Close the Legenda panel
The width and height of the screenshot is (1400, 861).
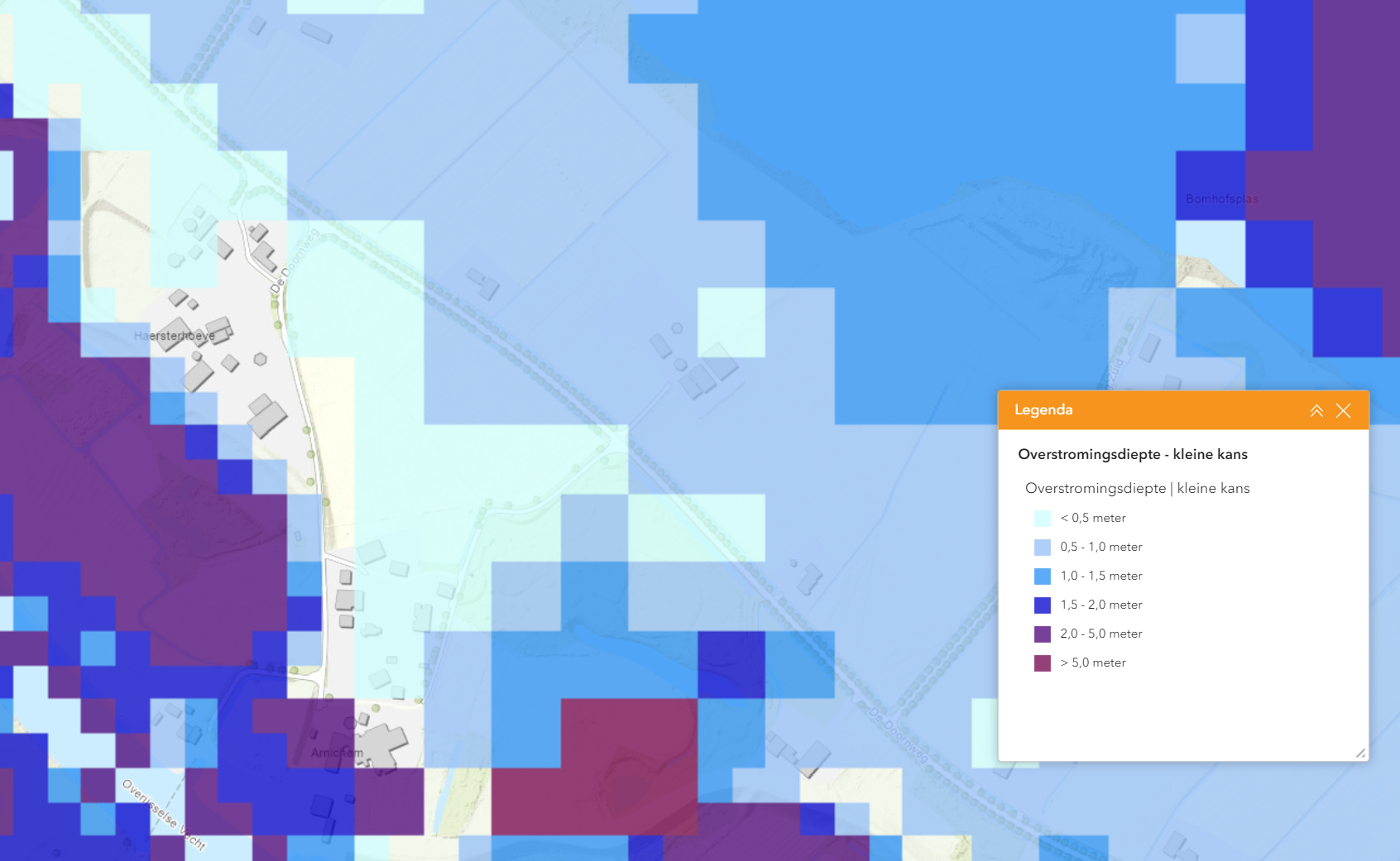point(1344,410)
